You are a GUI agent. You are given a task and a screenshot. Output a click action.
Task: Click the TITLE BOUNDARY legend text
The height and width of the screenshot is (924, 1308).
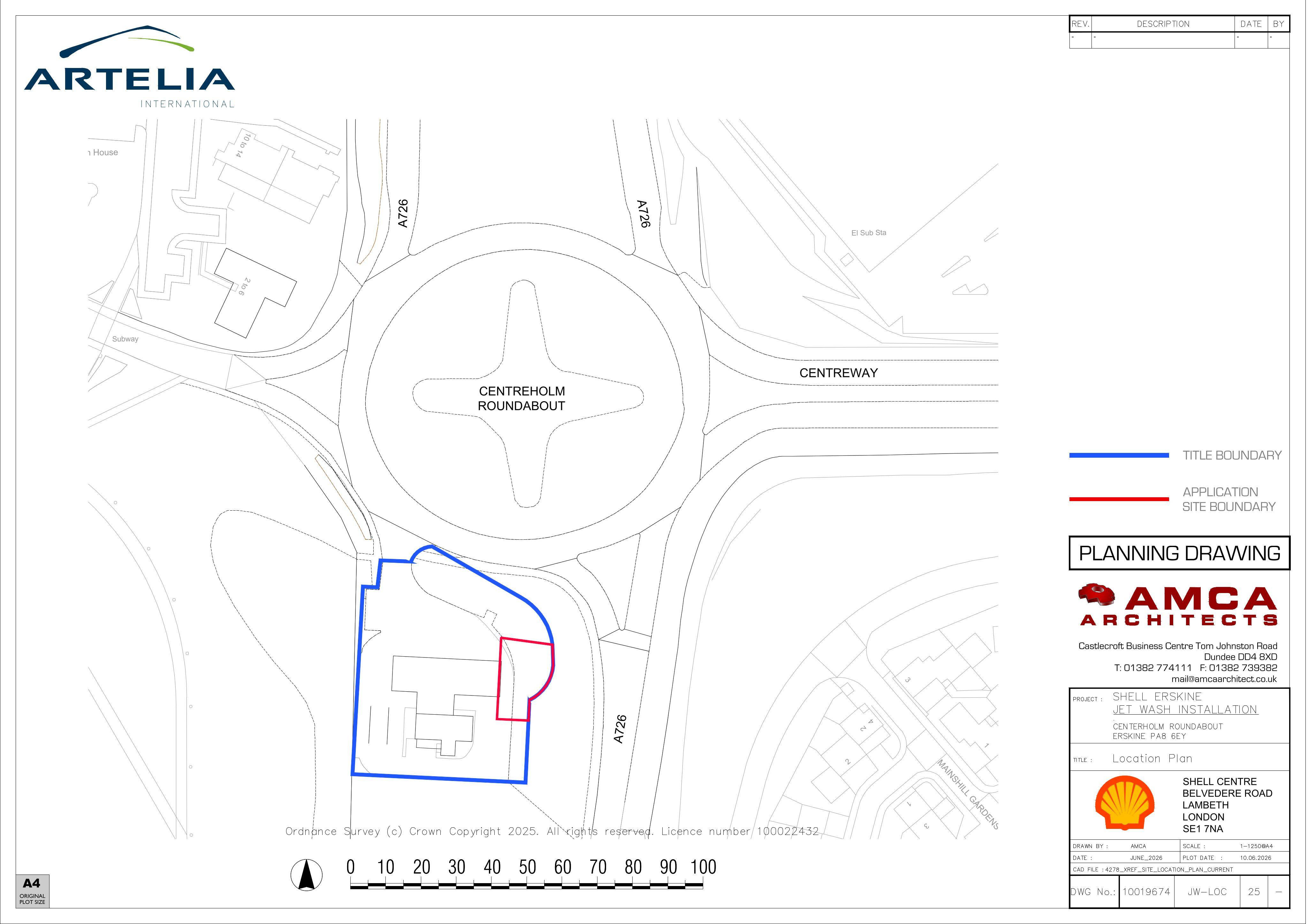click(x=1232, y=455)
